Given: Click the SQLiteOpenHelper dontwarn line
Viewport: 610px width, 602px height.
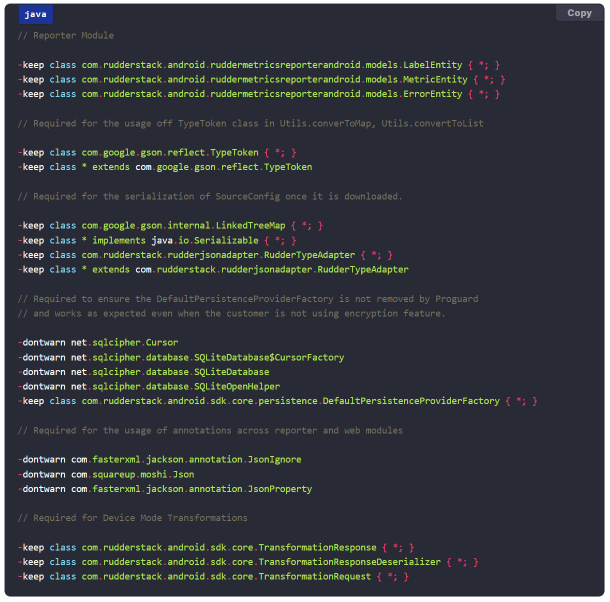Looking at the screenshot, I should pos(149,386).
